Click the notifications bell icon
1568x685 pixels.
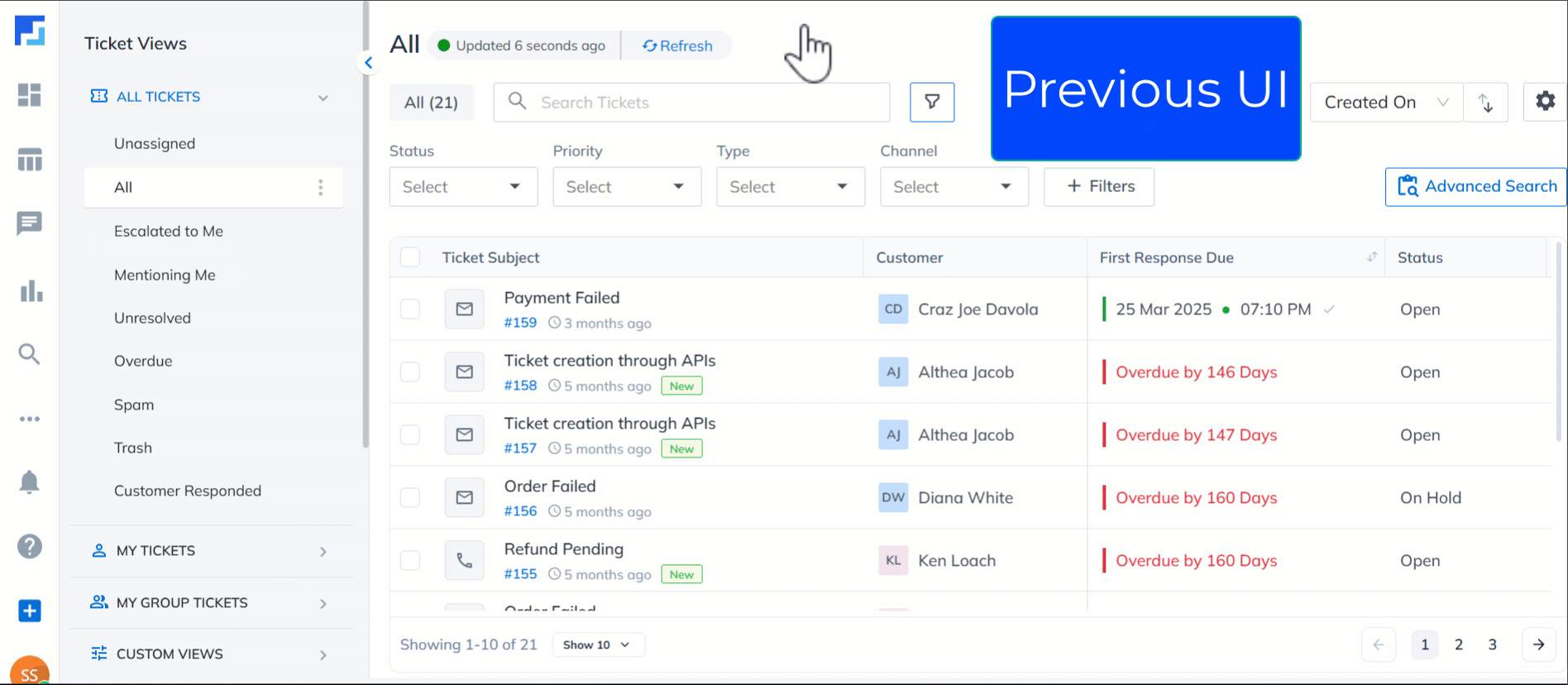(x=30, y=482)
